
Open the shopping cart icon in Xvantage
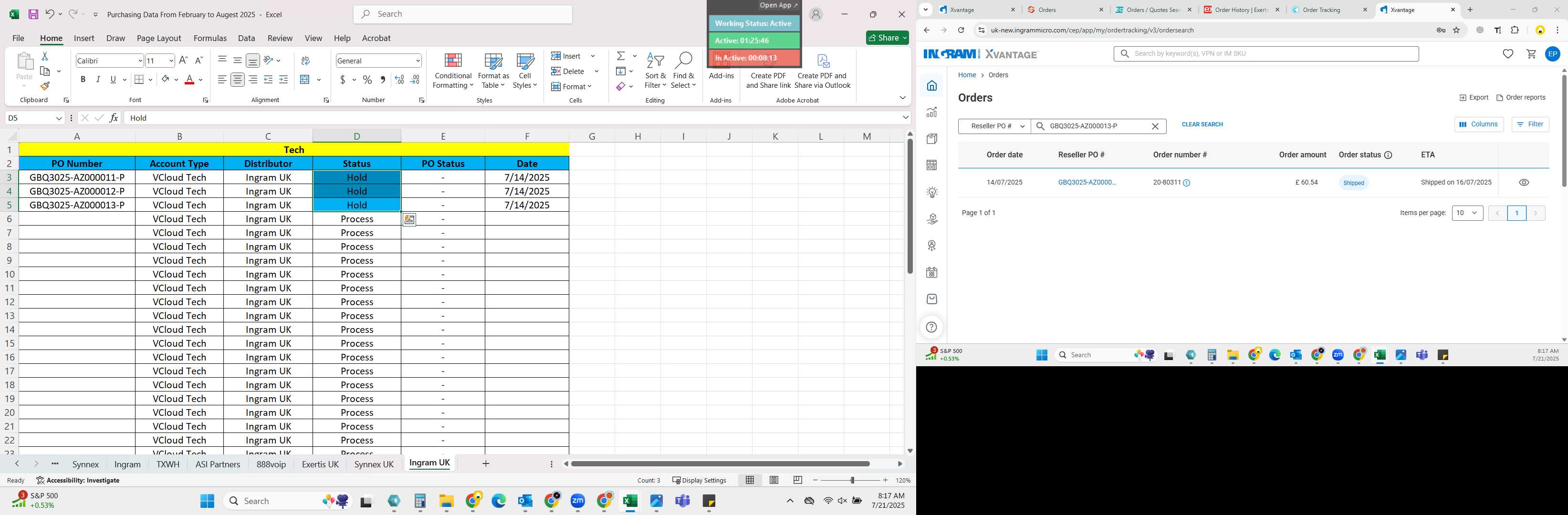tap(1531, 54)
